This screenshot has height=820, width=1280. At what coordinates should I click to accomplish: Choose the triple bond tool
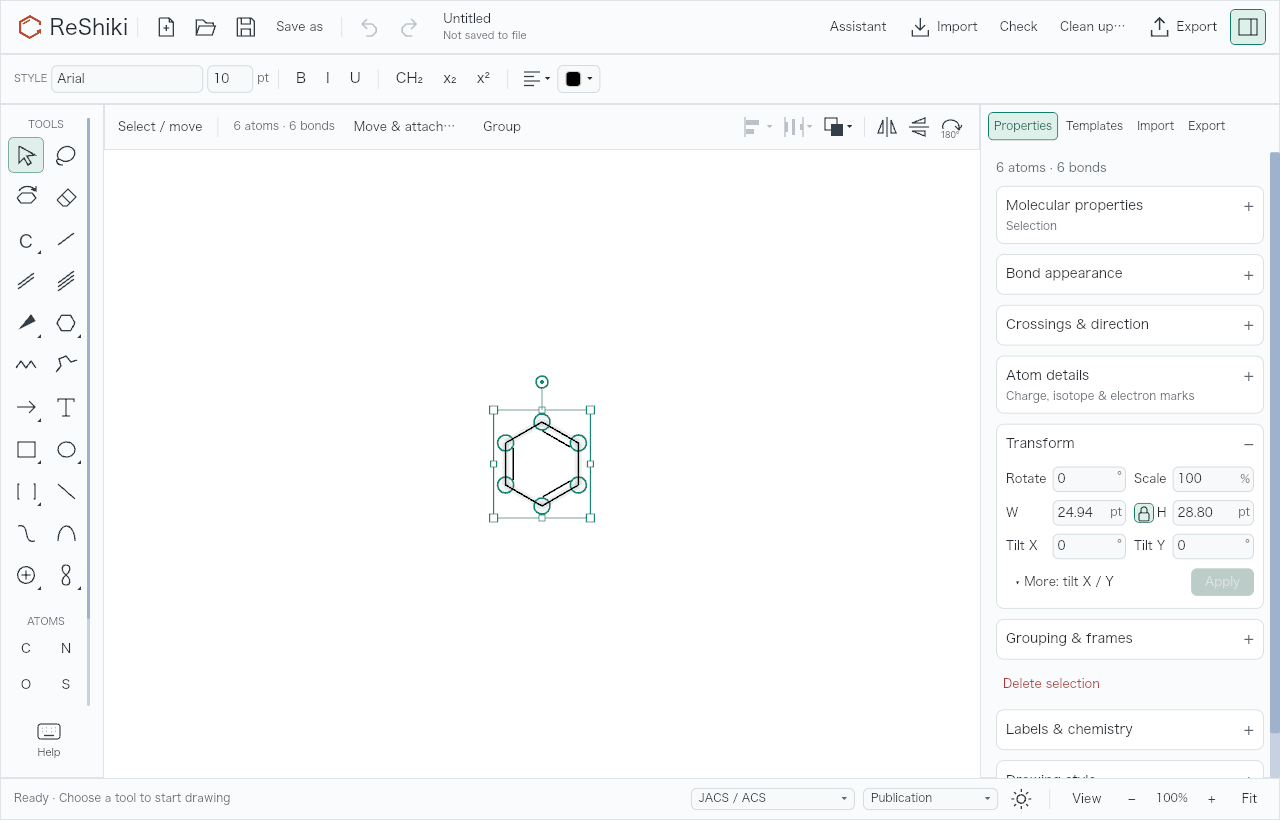point(66,281)
